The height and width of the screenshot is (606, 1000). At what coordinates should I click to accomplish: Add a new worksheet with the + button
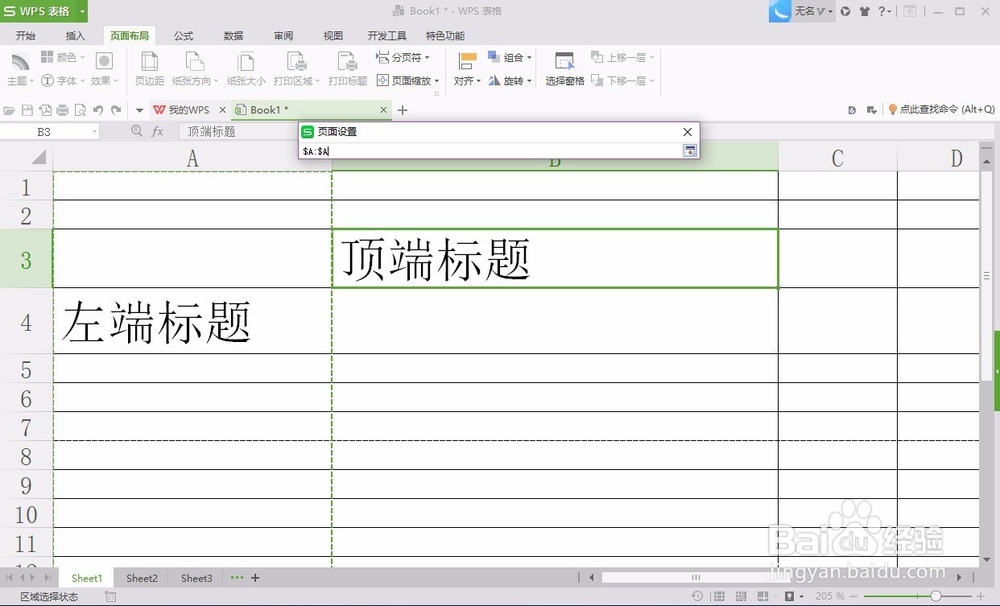[x=256, y=578]
